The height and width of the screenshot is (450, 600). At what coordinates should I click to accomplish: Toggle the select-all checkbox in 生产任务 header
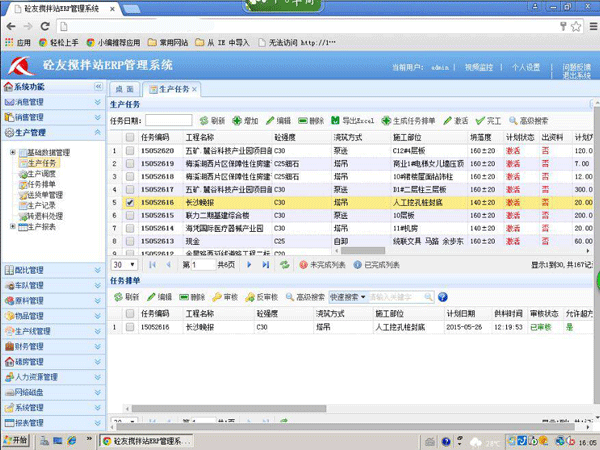pyautogui.click(x=130, y=137)
